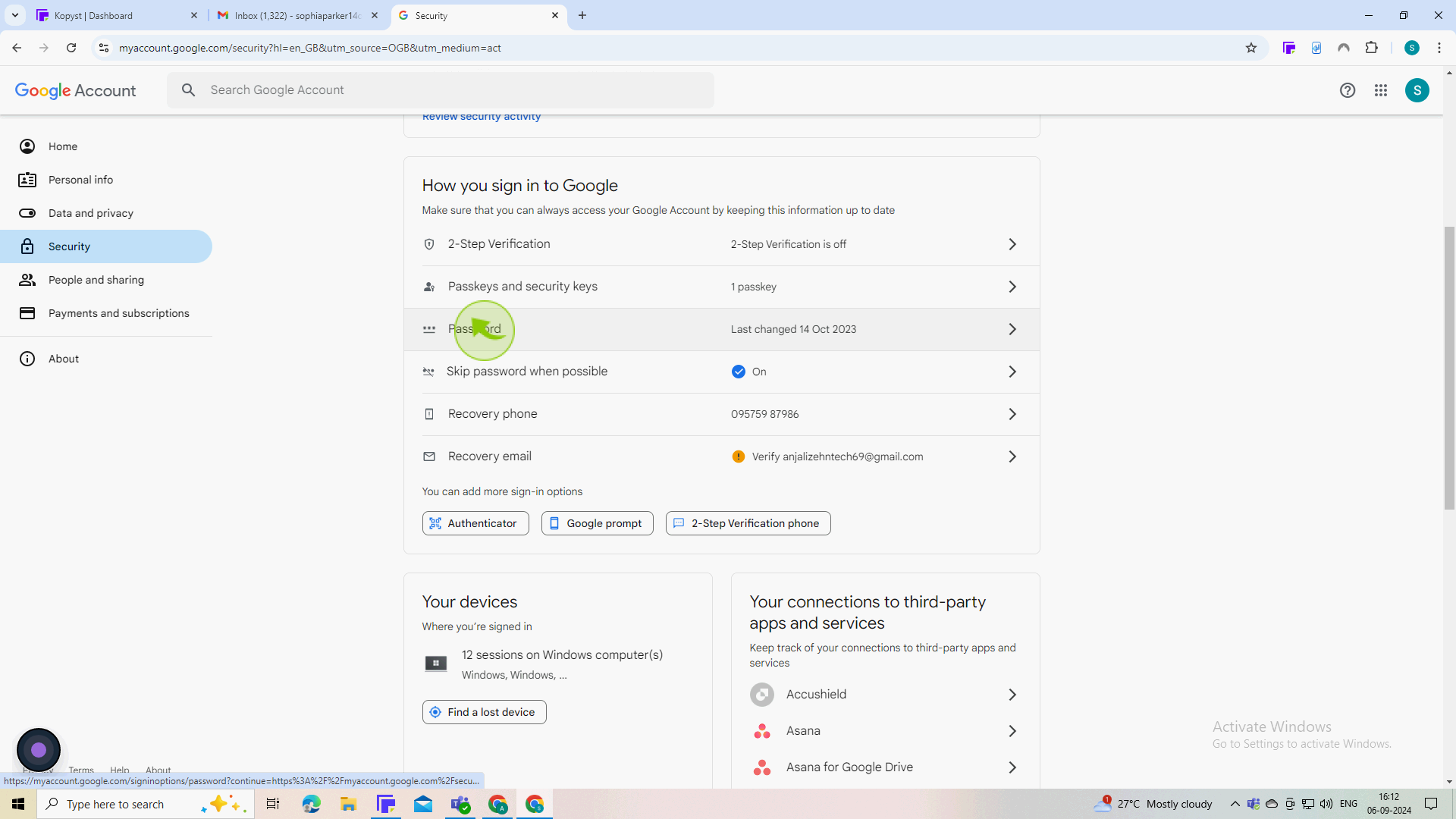Screen dimensions: 1456x819
Task: Bookmark this page with the star icon
Action: pyautogui.click(x=1251, y=48)
